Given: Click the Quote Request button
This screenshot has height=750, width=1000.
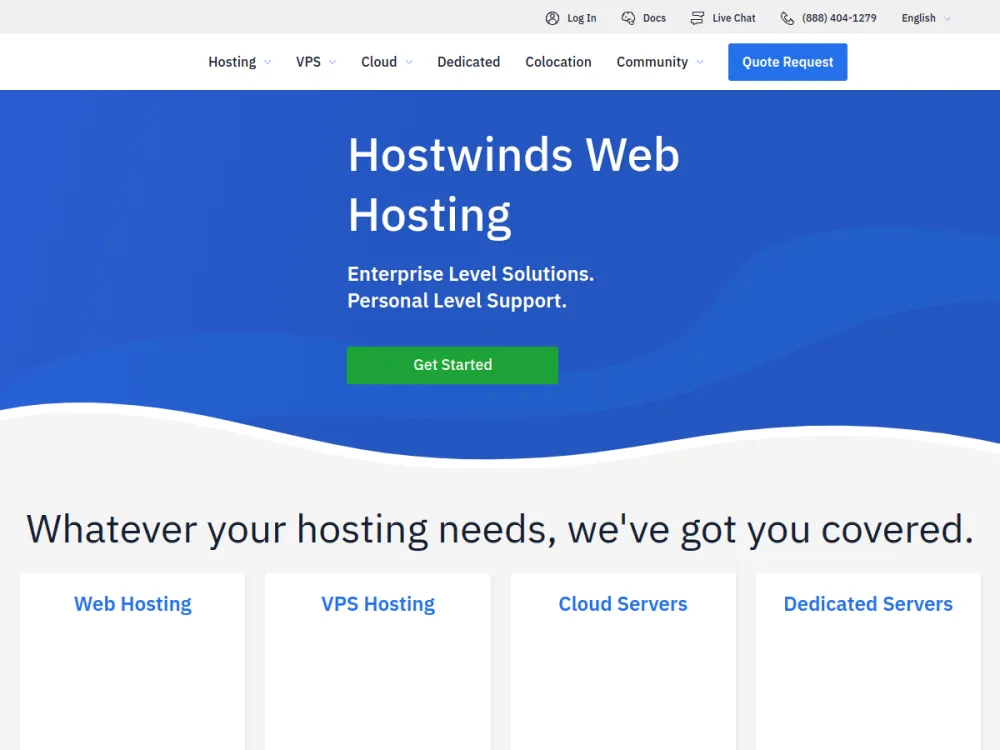Looking at the screenshot, I should (x=788, y=62).
